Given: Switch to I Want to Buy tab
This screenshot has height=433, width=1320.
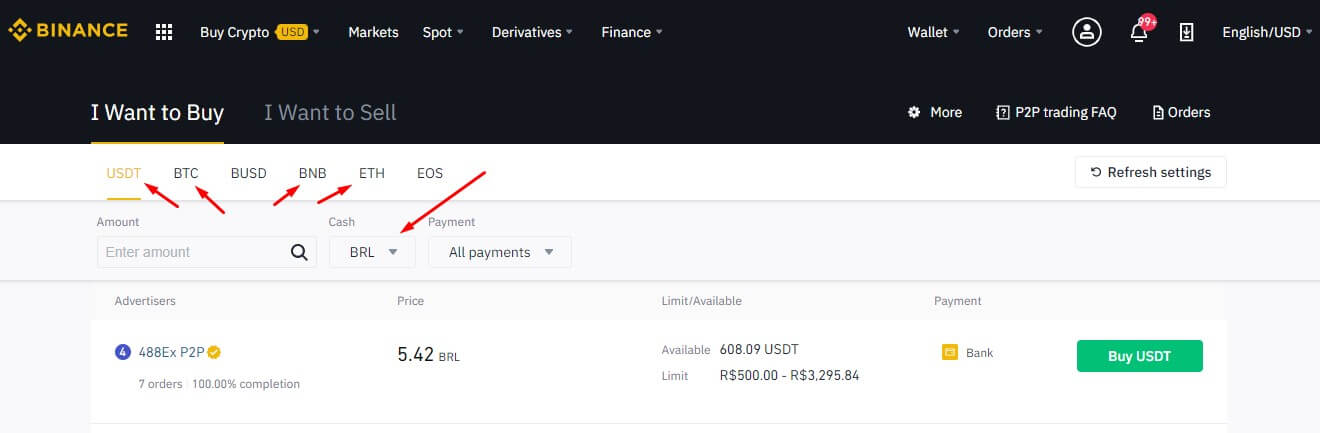Looking at the screenshot, I should point(157,112).
